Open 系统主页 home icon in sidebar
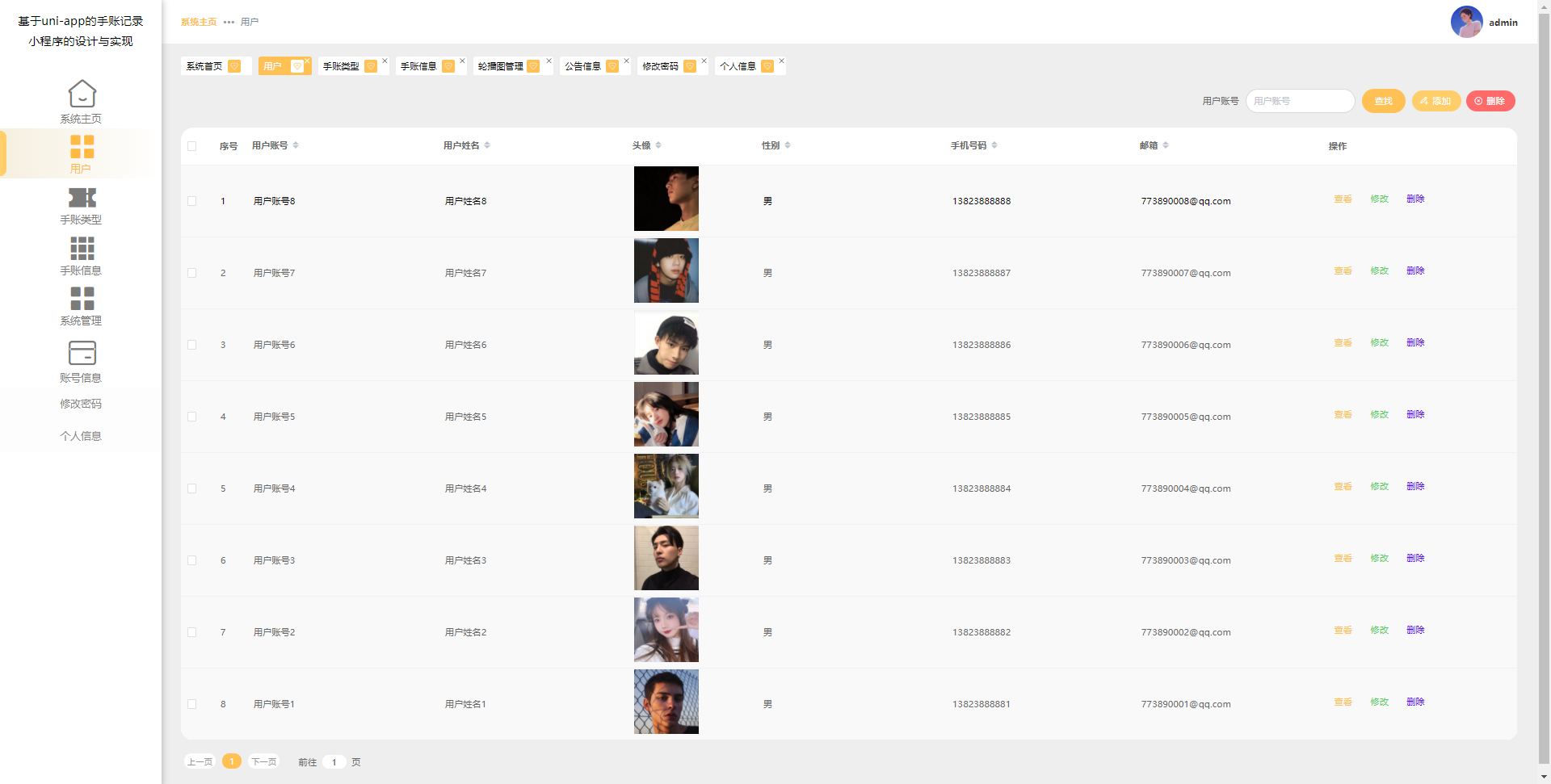 (82, 94)
